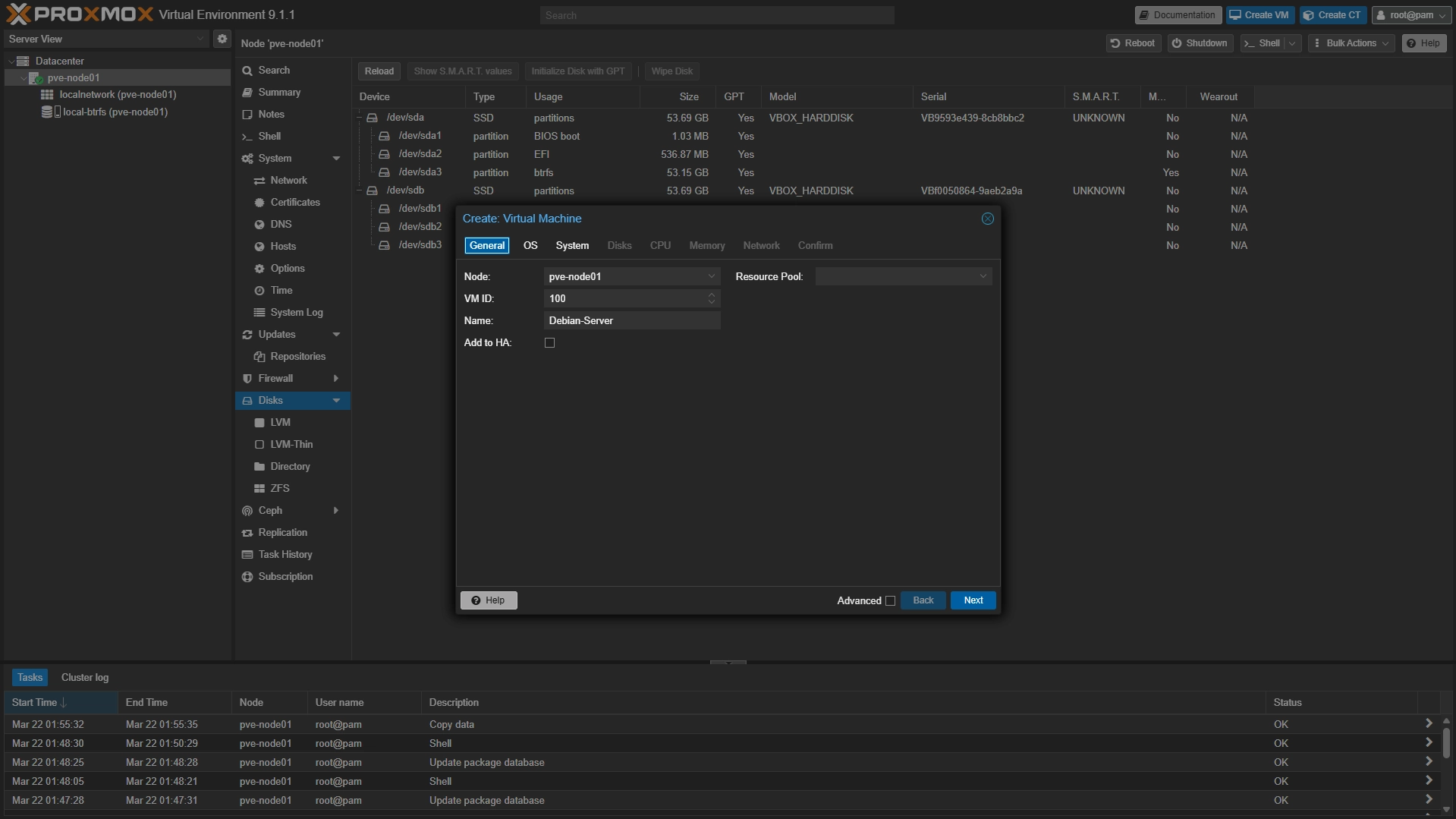Switch to the System tab
The image size is (1456, 819).
click(x=572, y=245)
